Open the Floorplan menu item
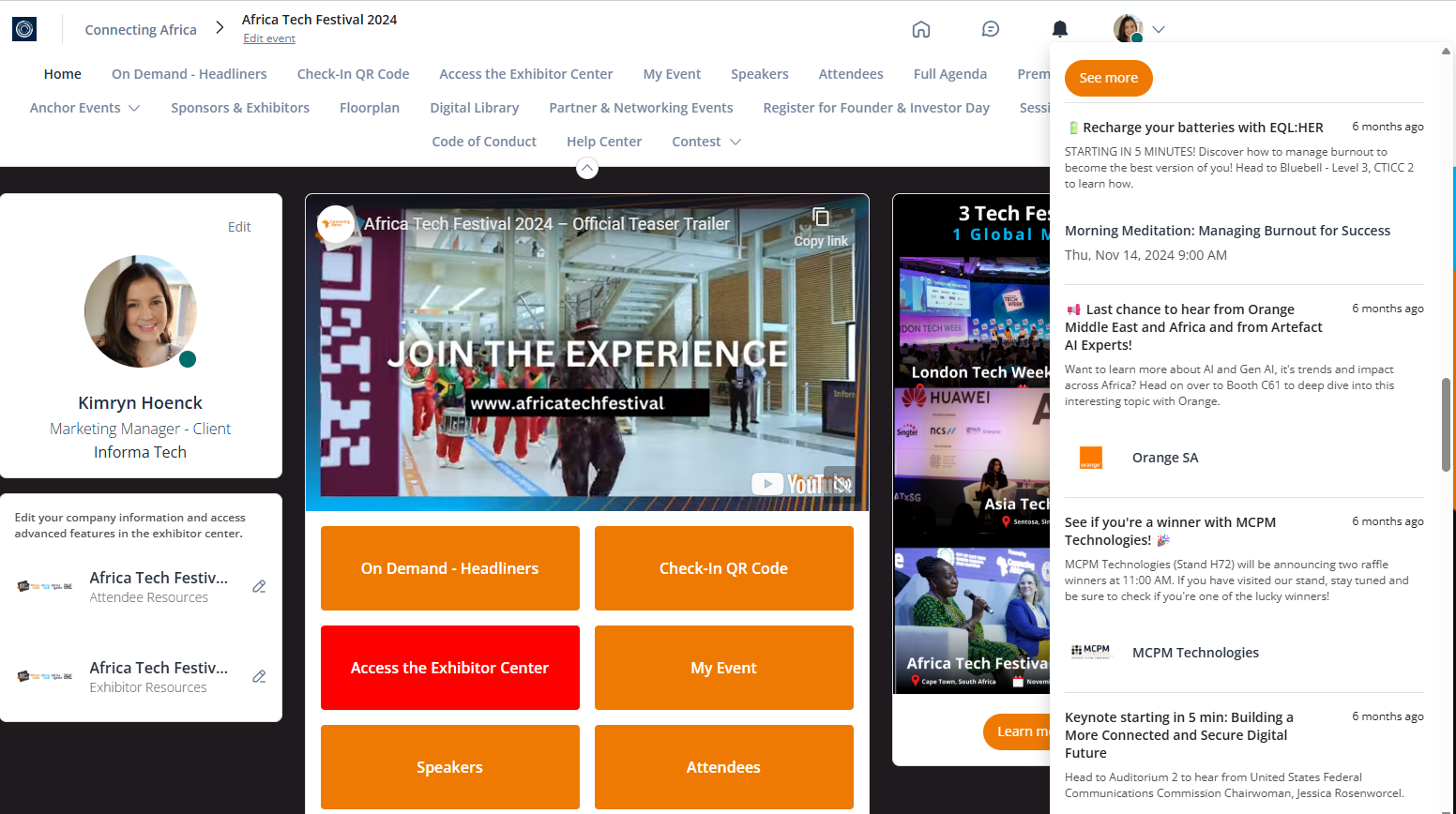Screen dimensions: 1456x814 pos(369,108)
